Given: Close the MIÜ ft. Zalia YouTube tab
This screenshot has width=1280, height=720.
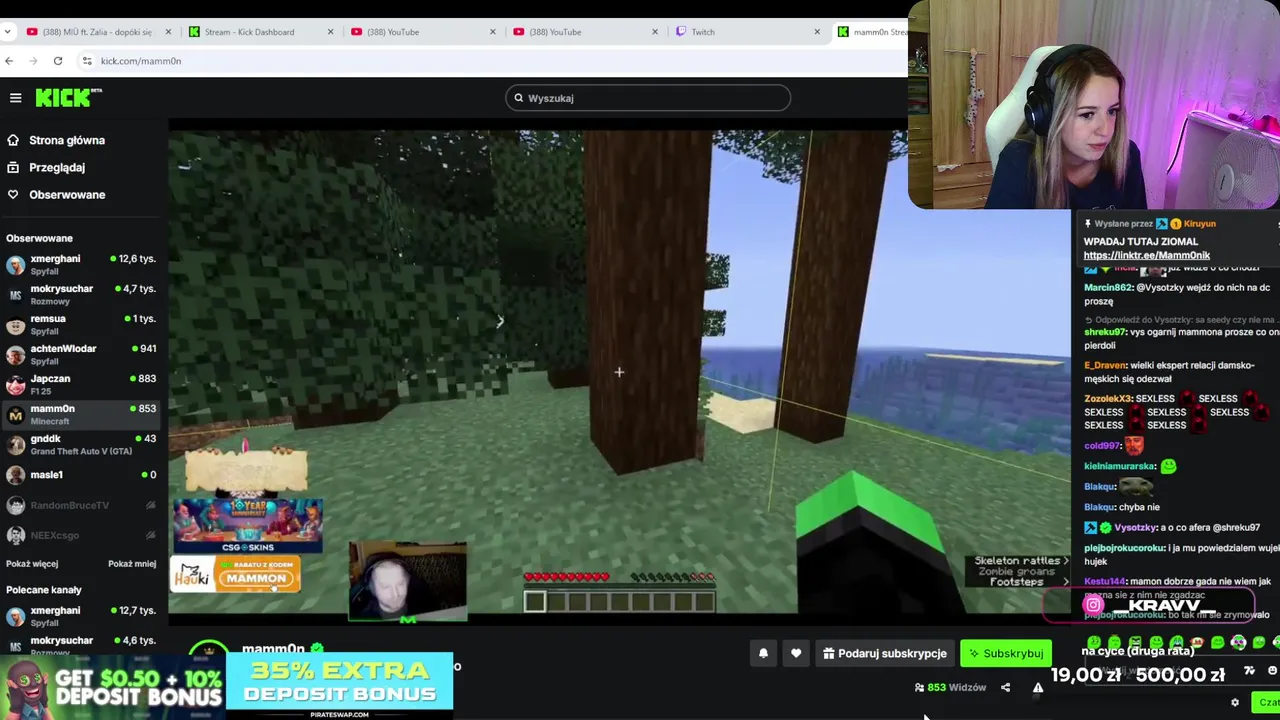Looking at the screenshot, I should 168,32.
